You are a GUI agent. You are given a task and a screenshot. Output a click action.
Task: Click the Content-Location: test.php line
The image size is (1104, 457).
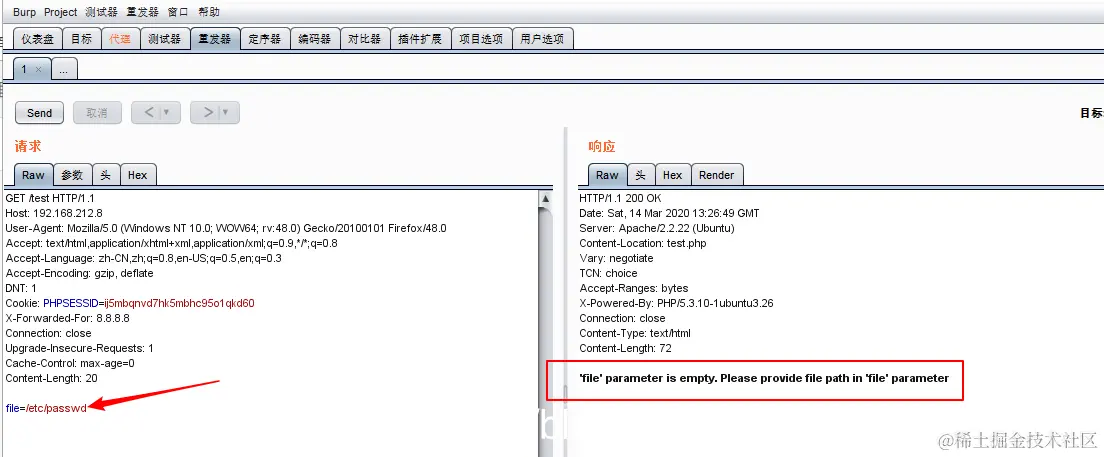coord(643,243)
